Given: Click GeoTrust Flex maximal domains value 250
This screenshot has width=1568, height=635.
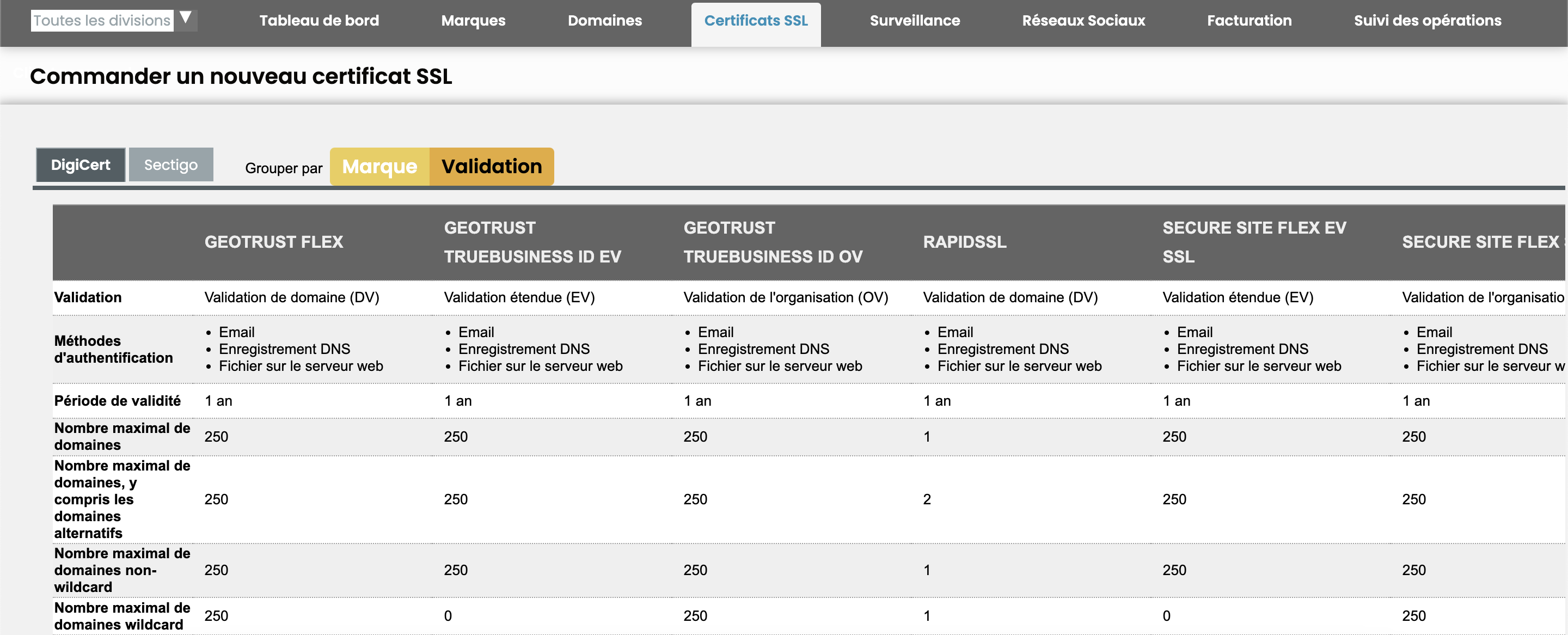Looking at the screenshot, I should tap(216, 437).
